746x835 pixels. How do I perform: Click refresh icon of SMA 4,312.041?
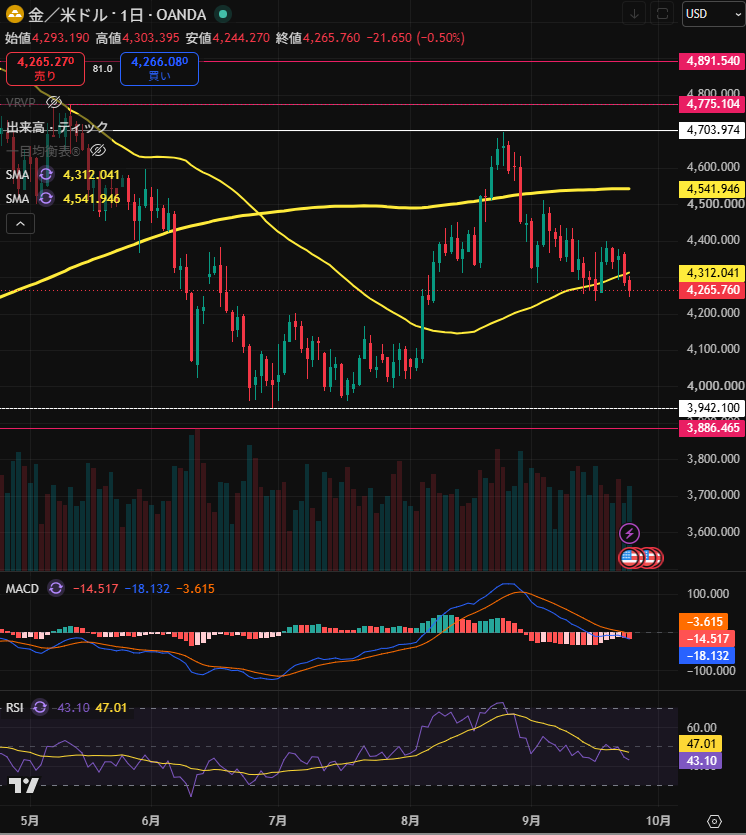(46, 175)
